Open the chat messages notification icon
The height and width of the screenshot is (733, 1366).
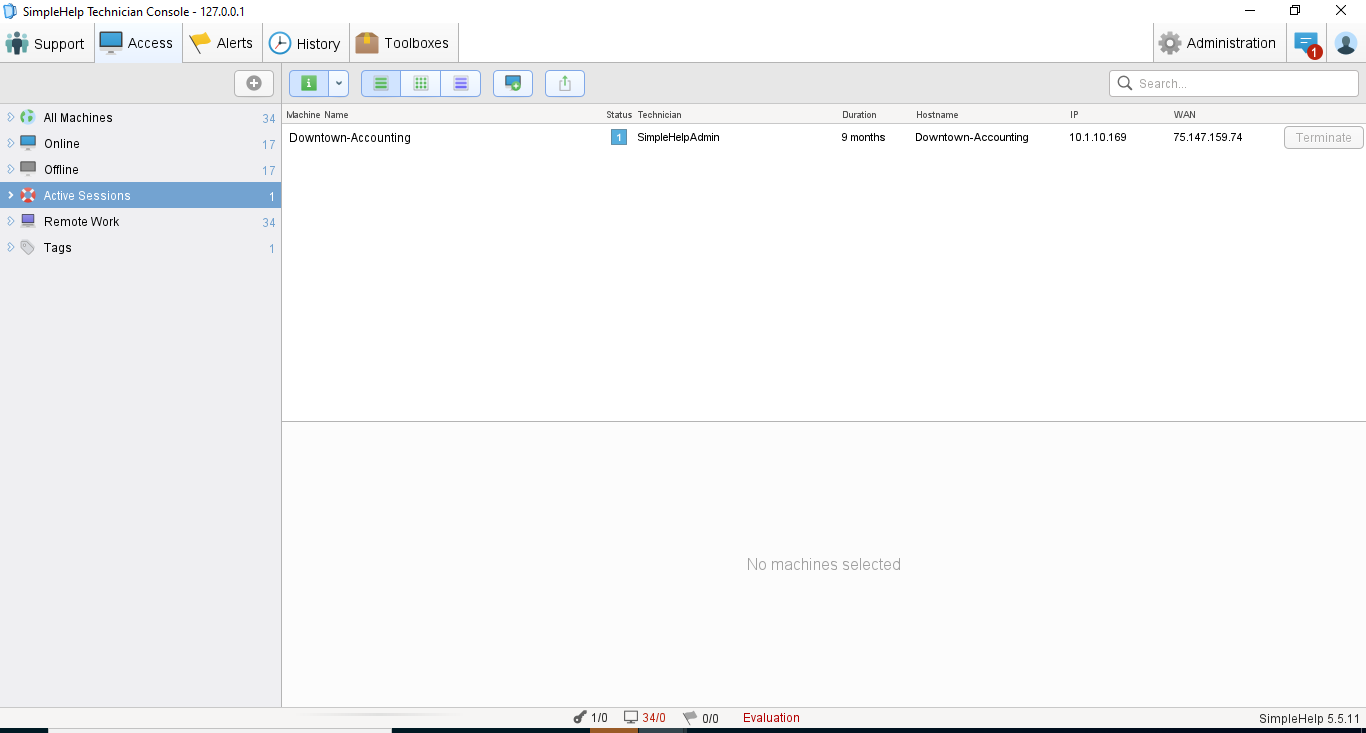tap(1306, 43)
